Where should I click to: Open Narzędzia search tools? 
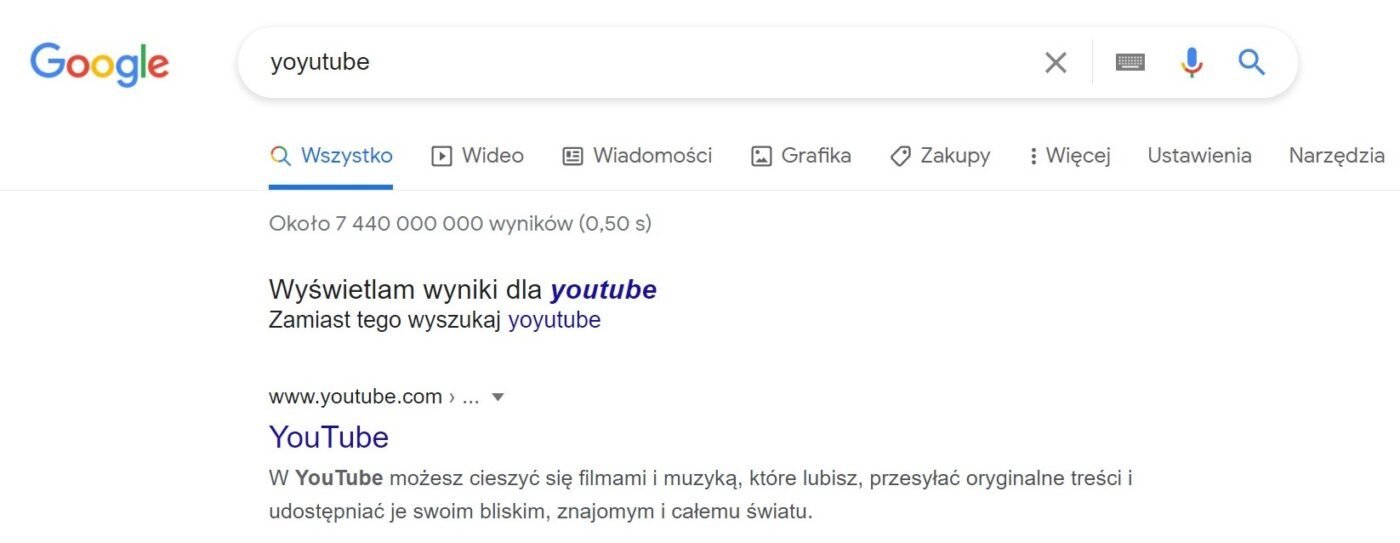1336,156
